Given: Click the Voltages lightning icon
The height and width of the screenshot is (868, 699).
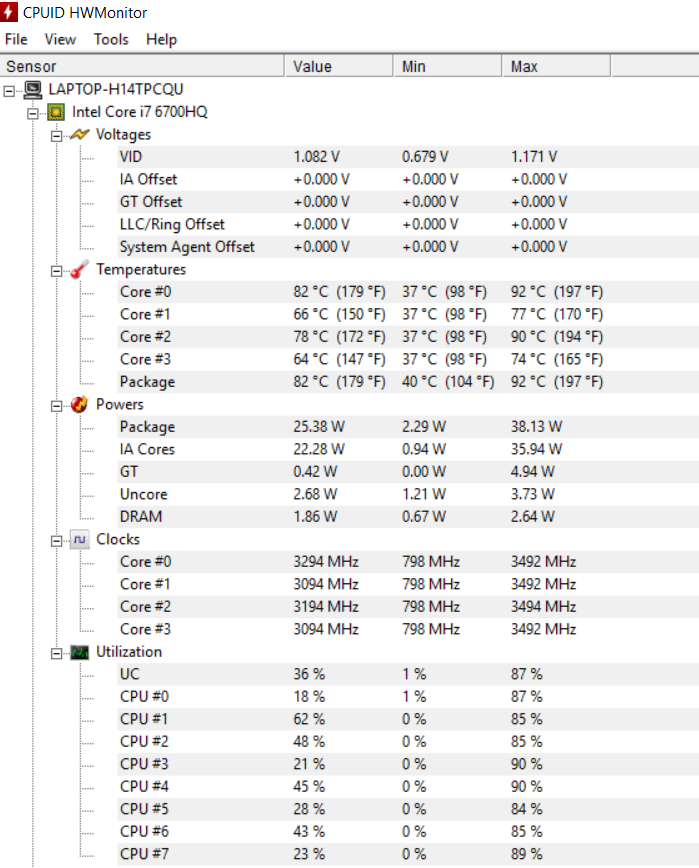Looking at the screenshot, I should click(x=80, y=135).
